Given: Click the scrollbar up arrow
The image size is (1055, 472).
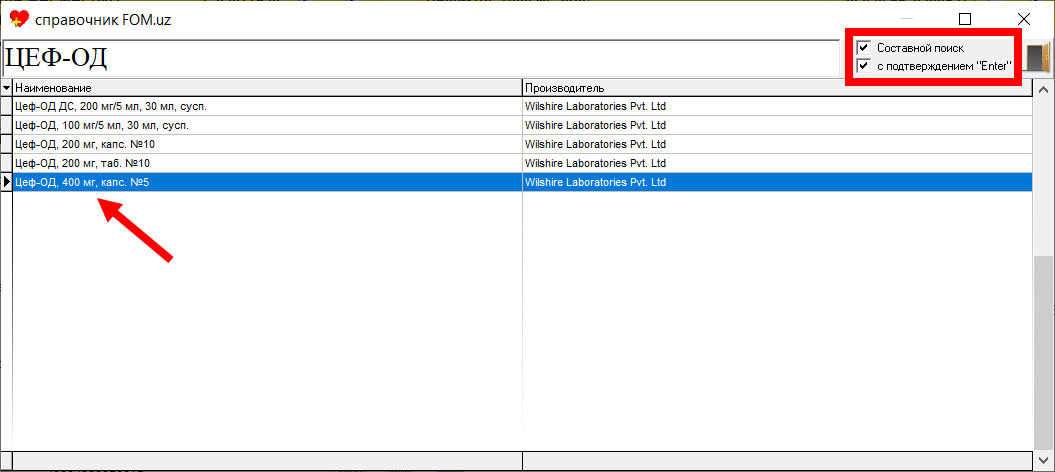Looking at the screenshot, I should (1044, 89).
